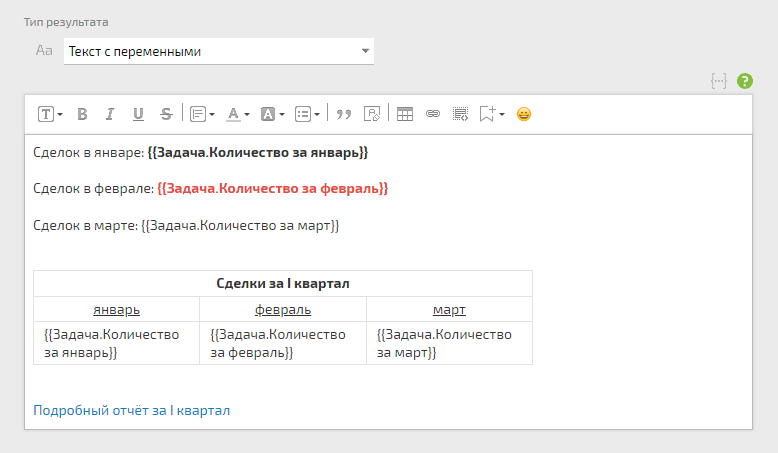
Task: Toggle strikethrough formatting
Action: click(x=166, y=114)
